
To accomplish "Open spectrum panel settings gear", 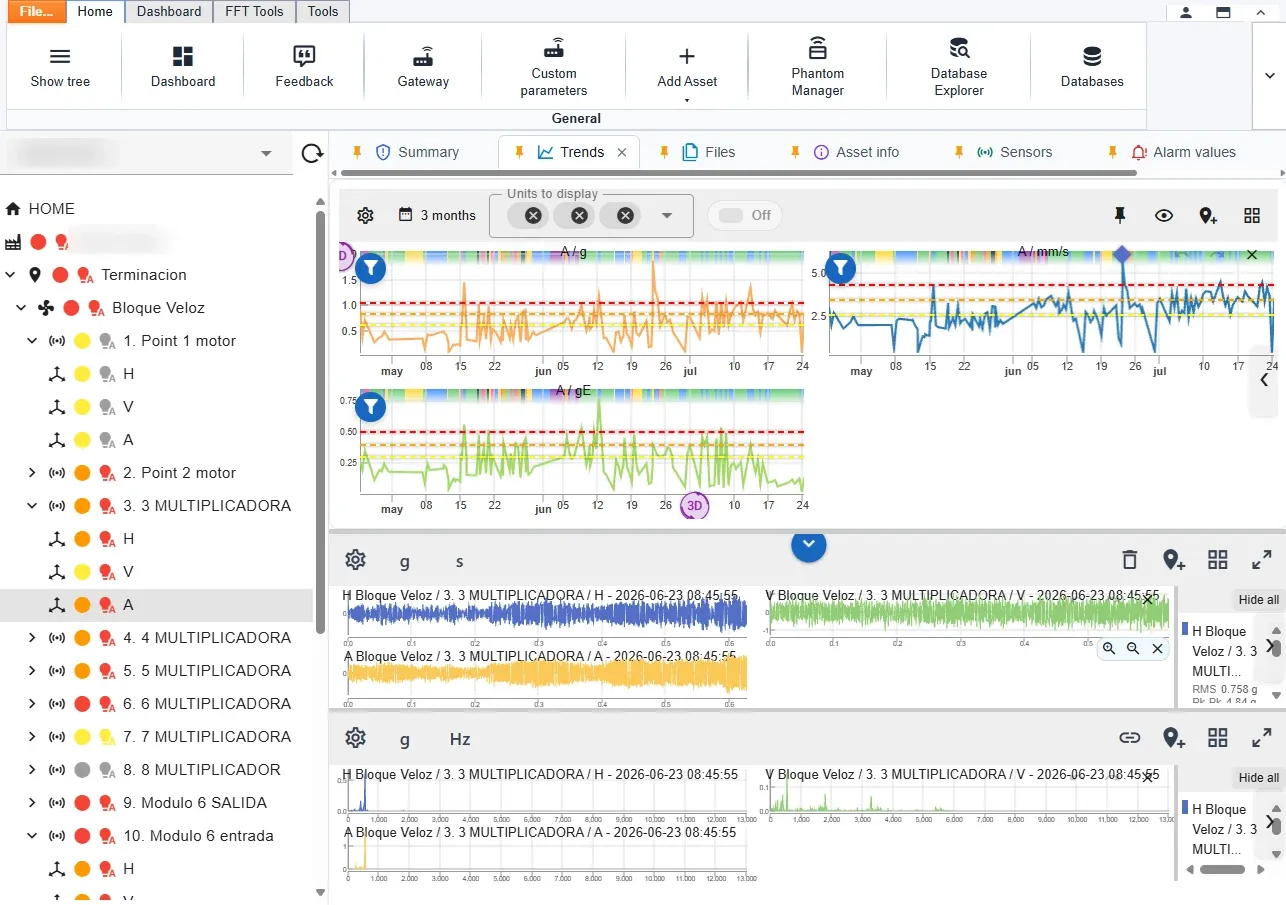I will click(355, 738).
